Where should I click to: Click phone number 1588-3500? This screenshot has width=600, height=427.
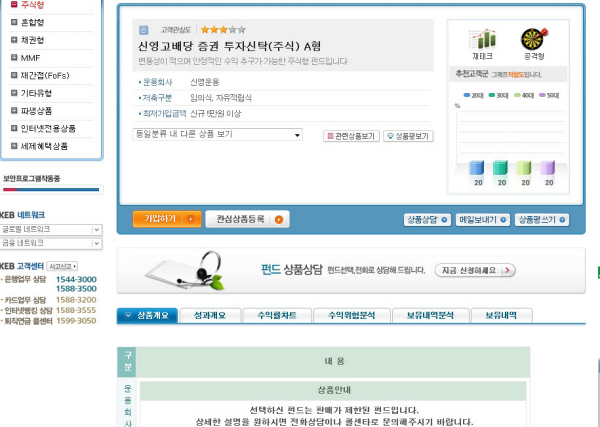76,288
